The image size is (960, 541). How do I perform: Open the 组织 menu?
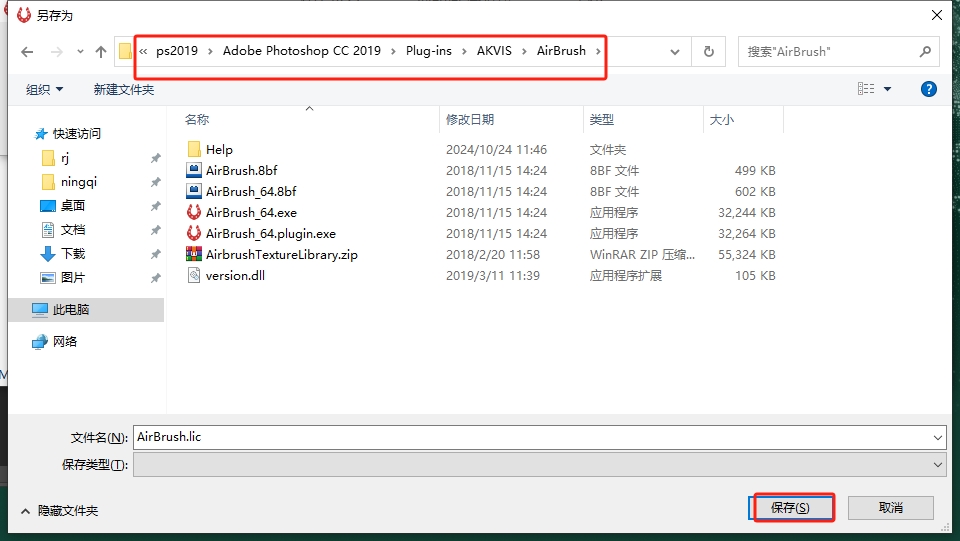(x=44, y=89)
